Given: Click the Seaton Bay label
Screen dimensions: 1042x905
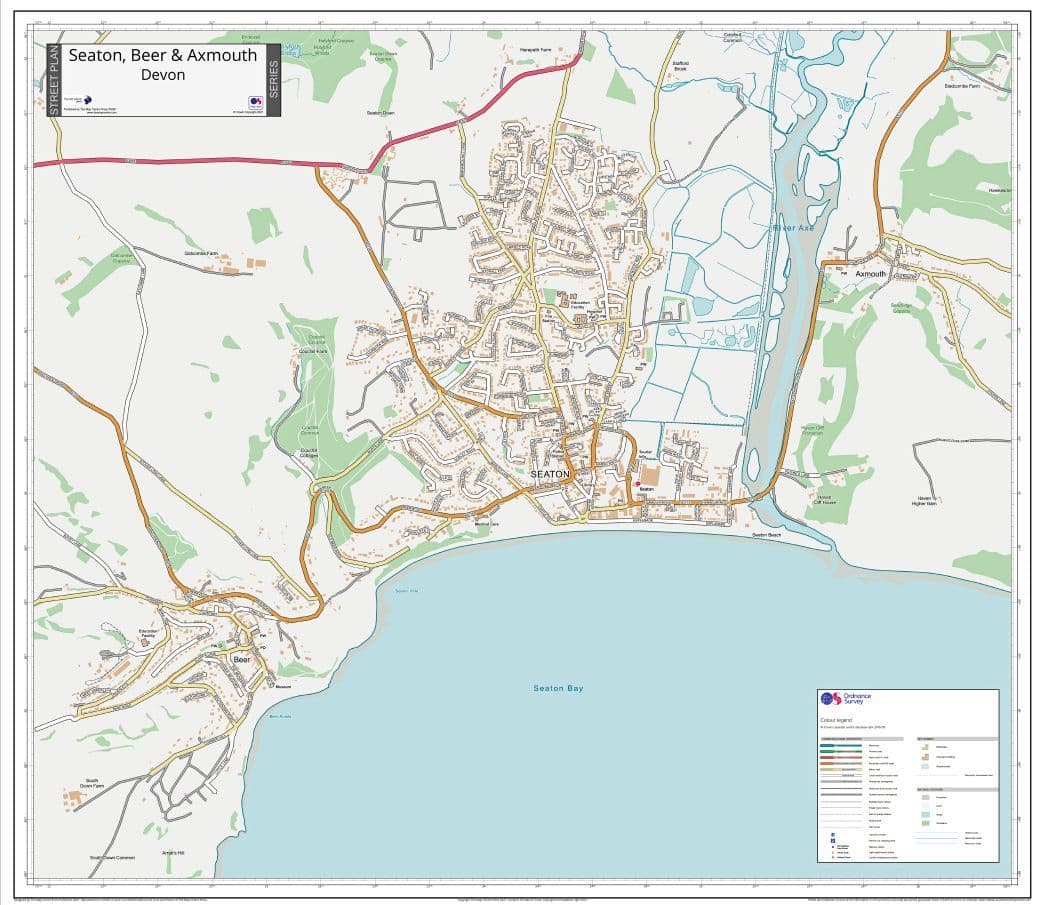Looking at the screenshot, I should coord(557,688).
